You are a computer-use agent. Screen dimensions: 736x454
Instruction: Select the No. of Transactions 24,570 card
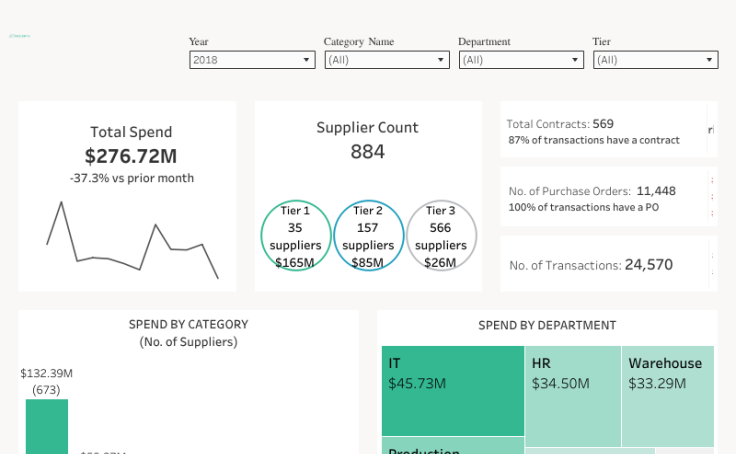(603, 265)
